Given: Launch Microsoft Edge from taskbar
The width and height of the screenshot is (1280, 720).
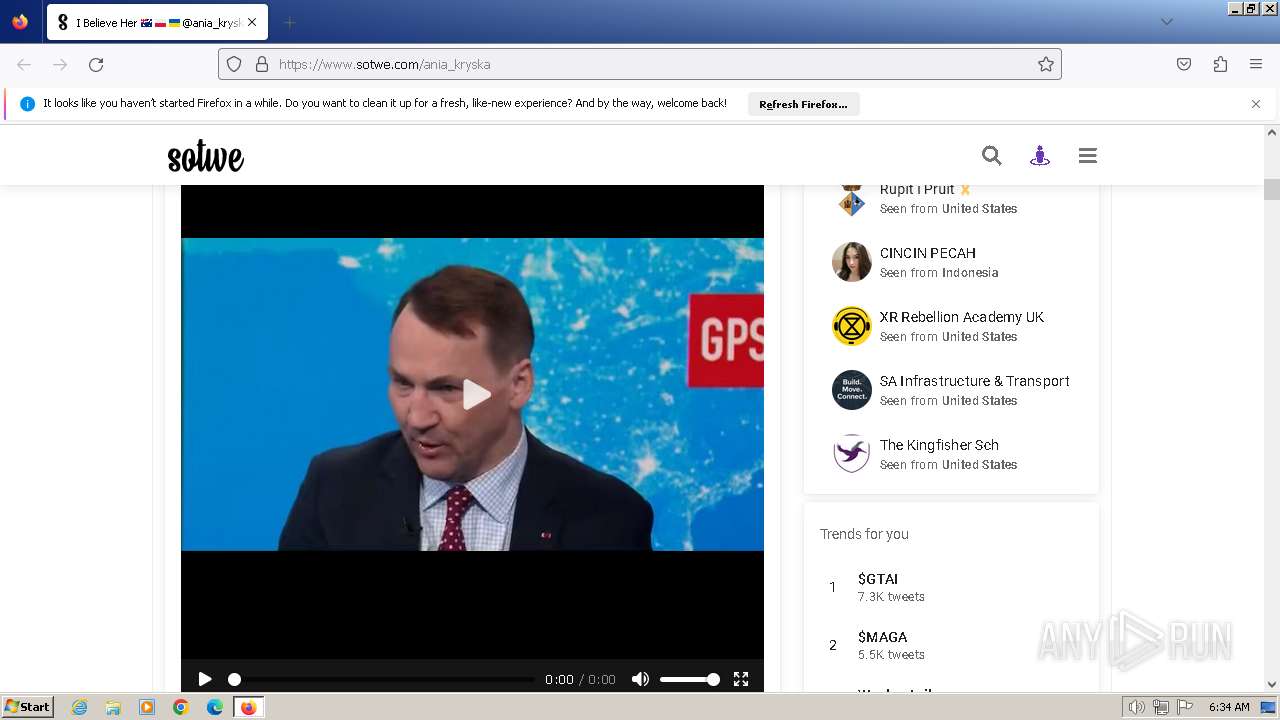Looking at the screenshot, I should (x=215, y=707).
